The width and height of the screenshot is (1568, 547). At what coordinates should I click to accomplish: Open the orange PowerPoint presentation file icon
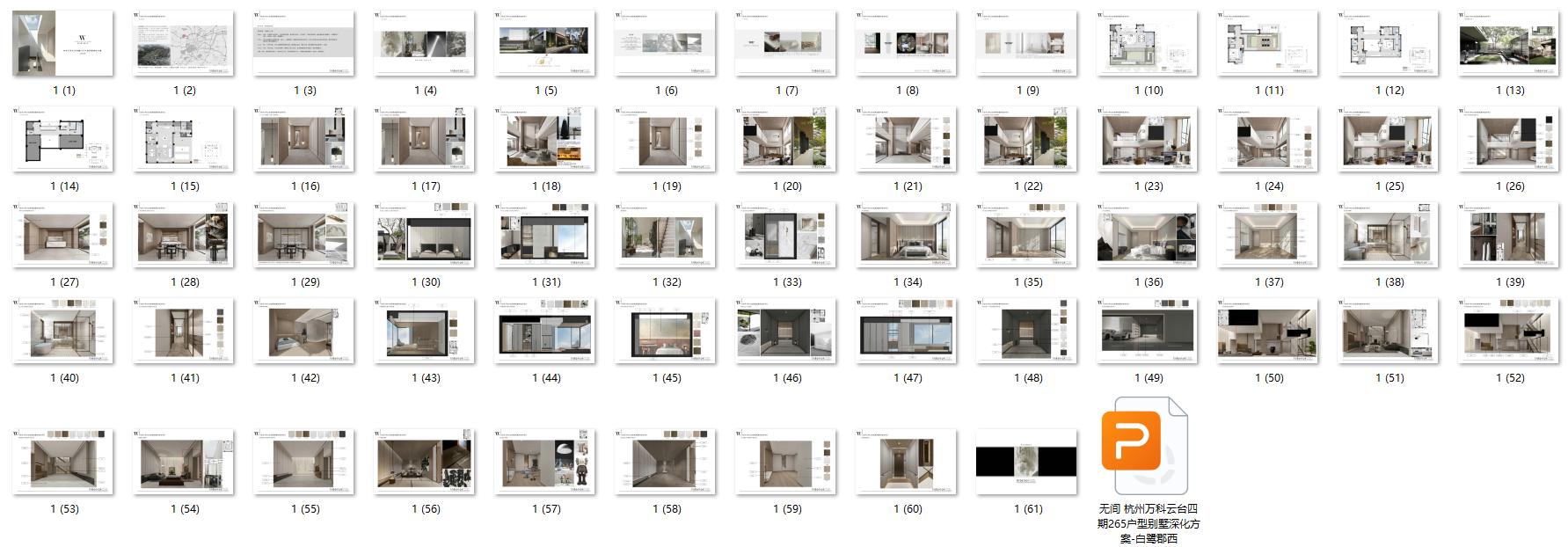click(x=1146, y=447)
